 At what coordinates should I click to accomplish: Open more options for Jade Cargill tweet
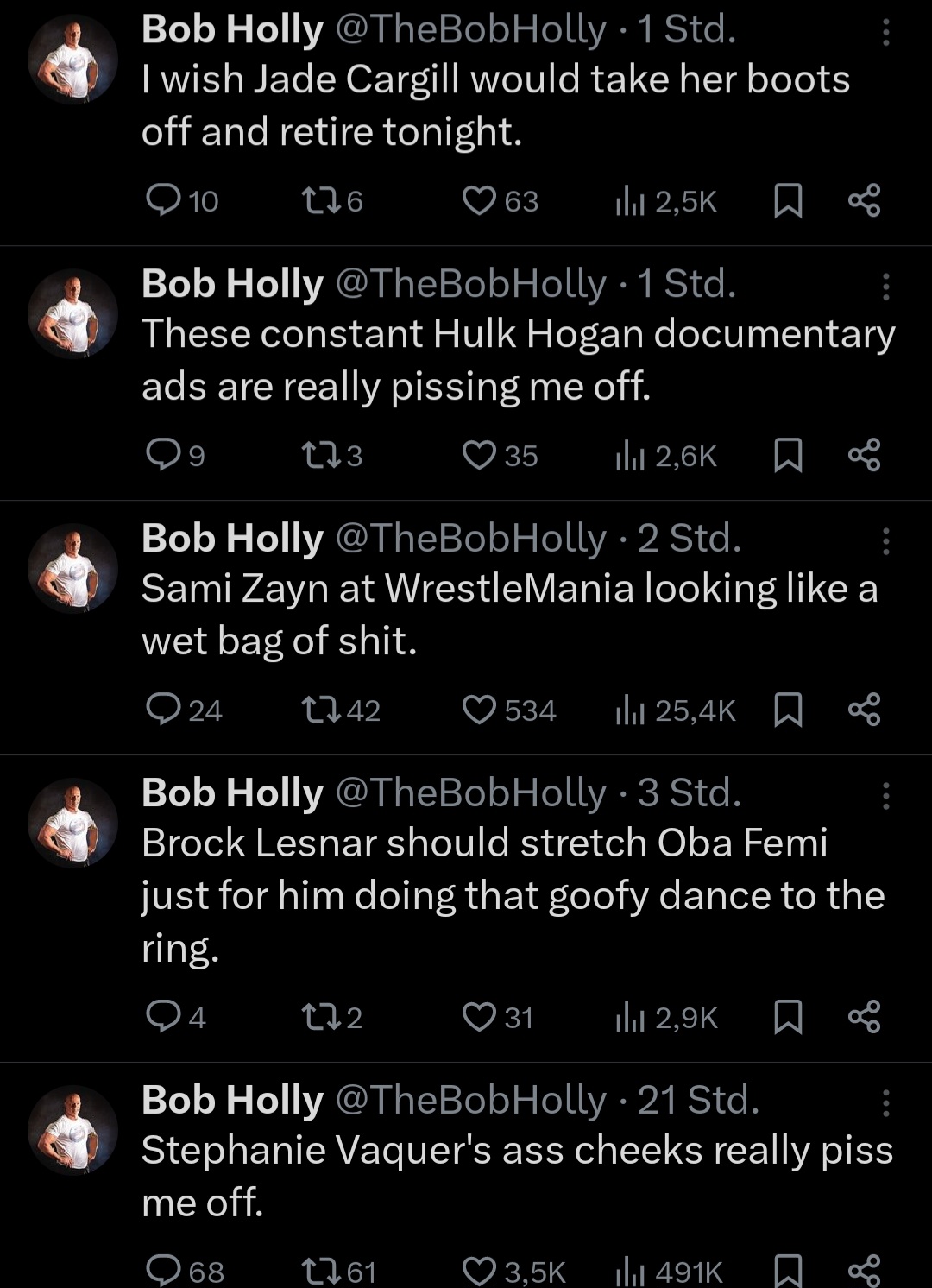pyautogui.click(x=885, y=32)
